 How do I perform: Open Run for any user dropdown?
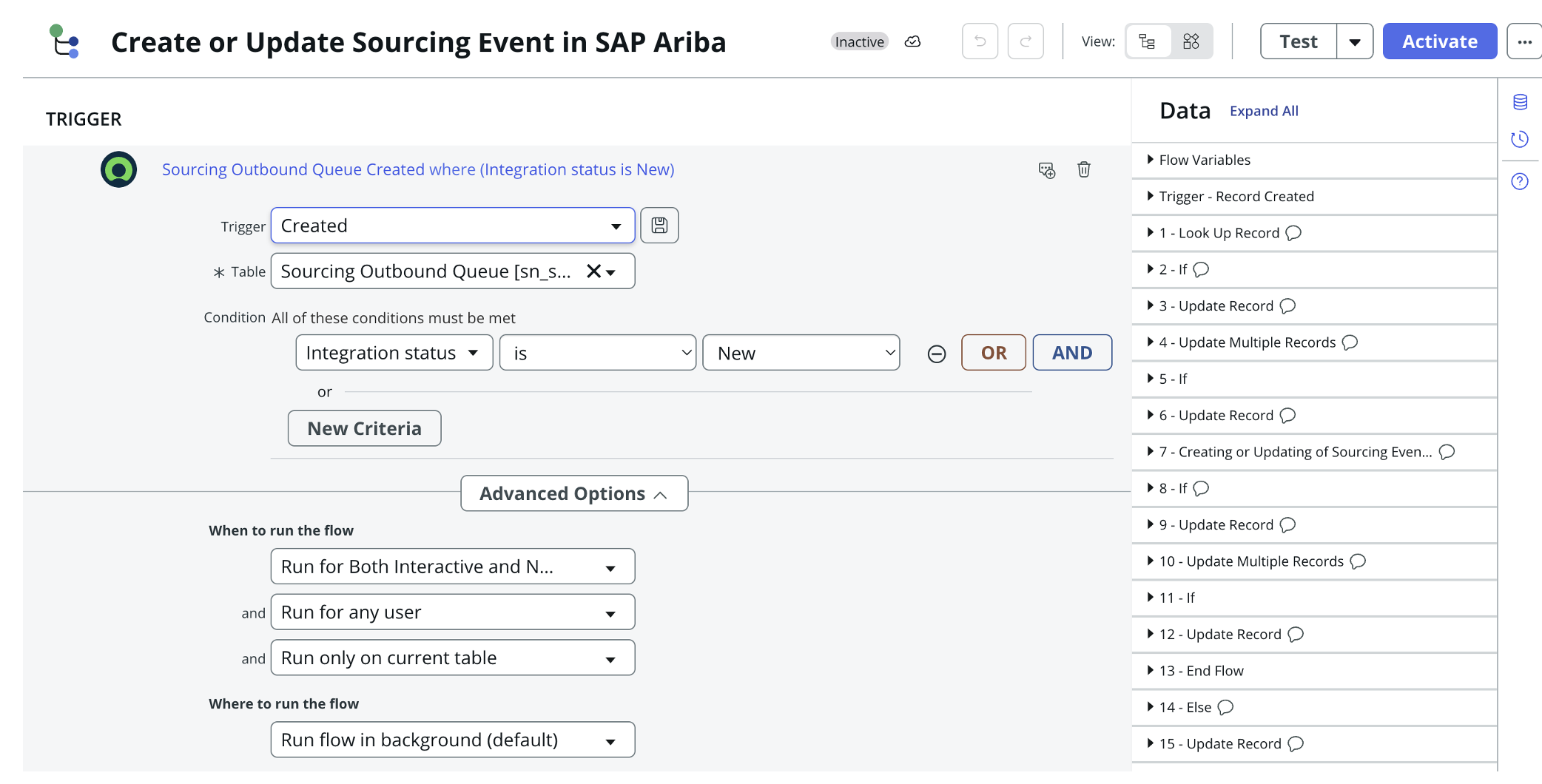pos(453,612)
